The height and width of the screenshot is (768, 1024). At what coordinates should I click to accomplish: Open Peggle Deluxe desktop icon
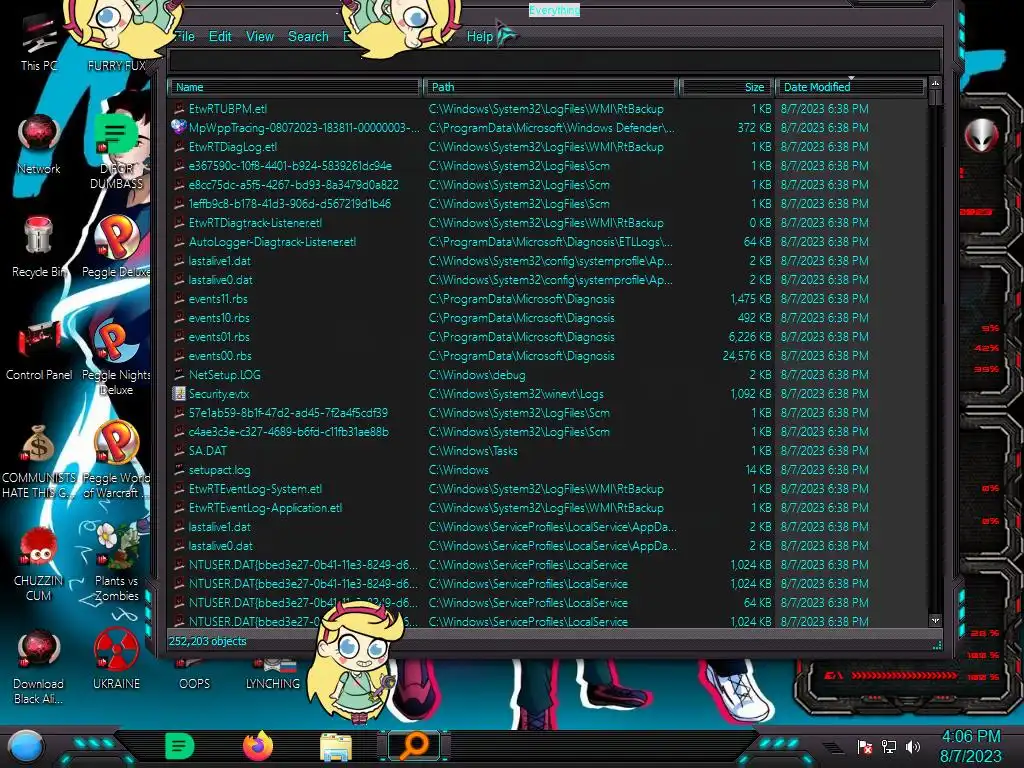click(x=116, y=247)
